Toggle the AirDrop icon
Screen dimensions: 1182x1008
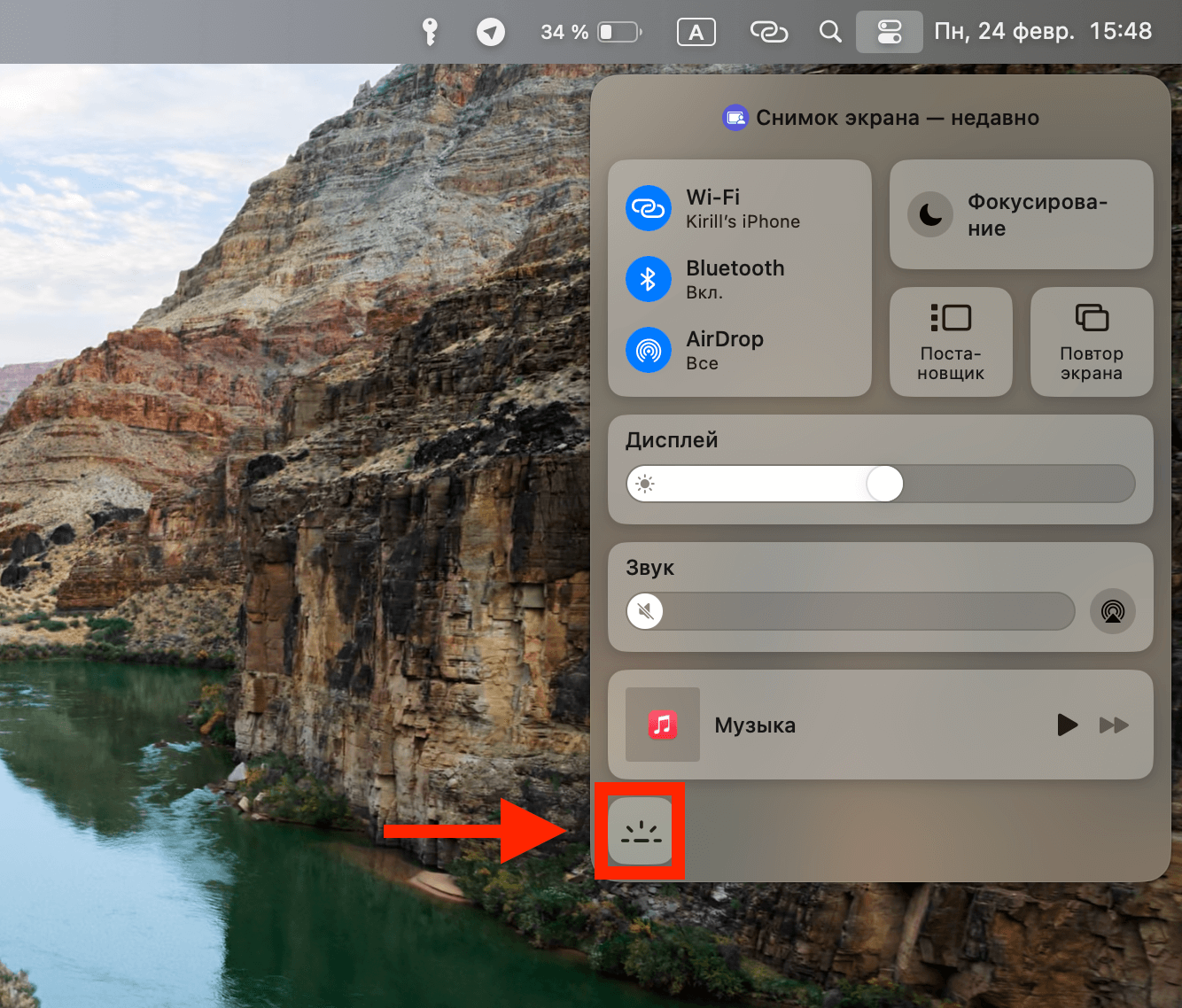[x=649, y=350]
